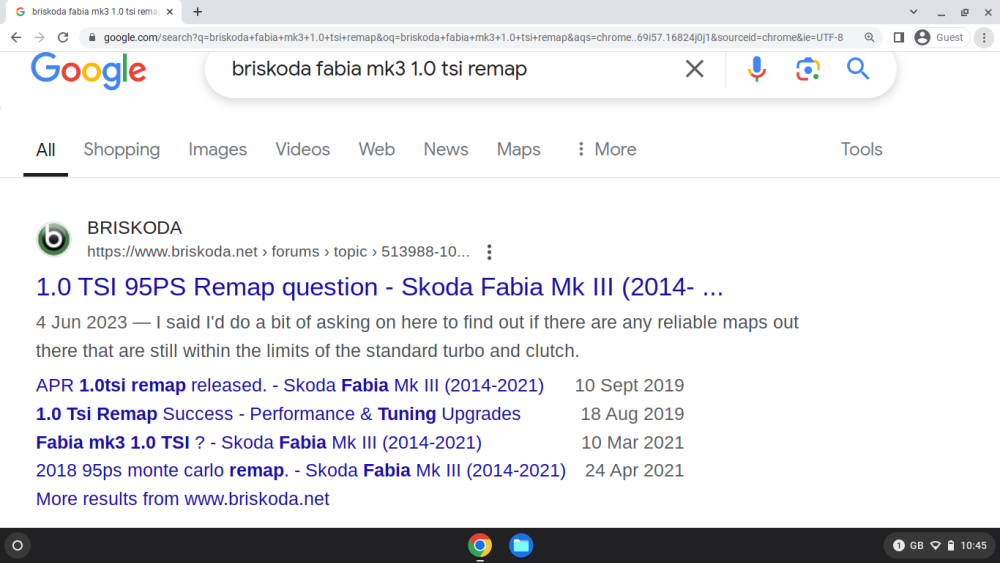
Task: View site info via the padlock icon
Action: point(92,38)
